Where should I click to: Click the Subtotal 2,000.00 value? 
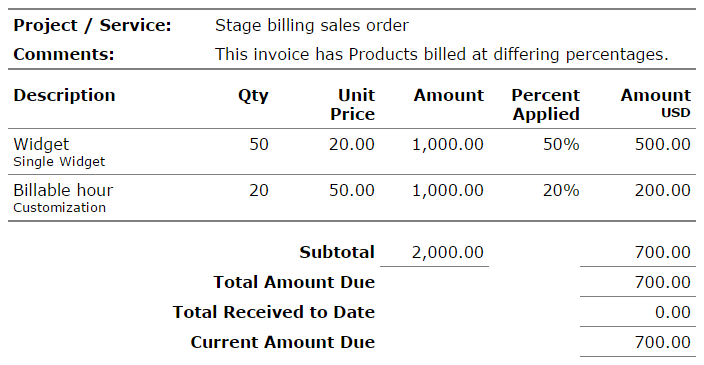448,252
